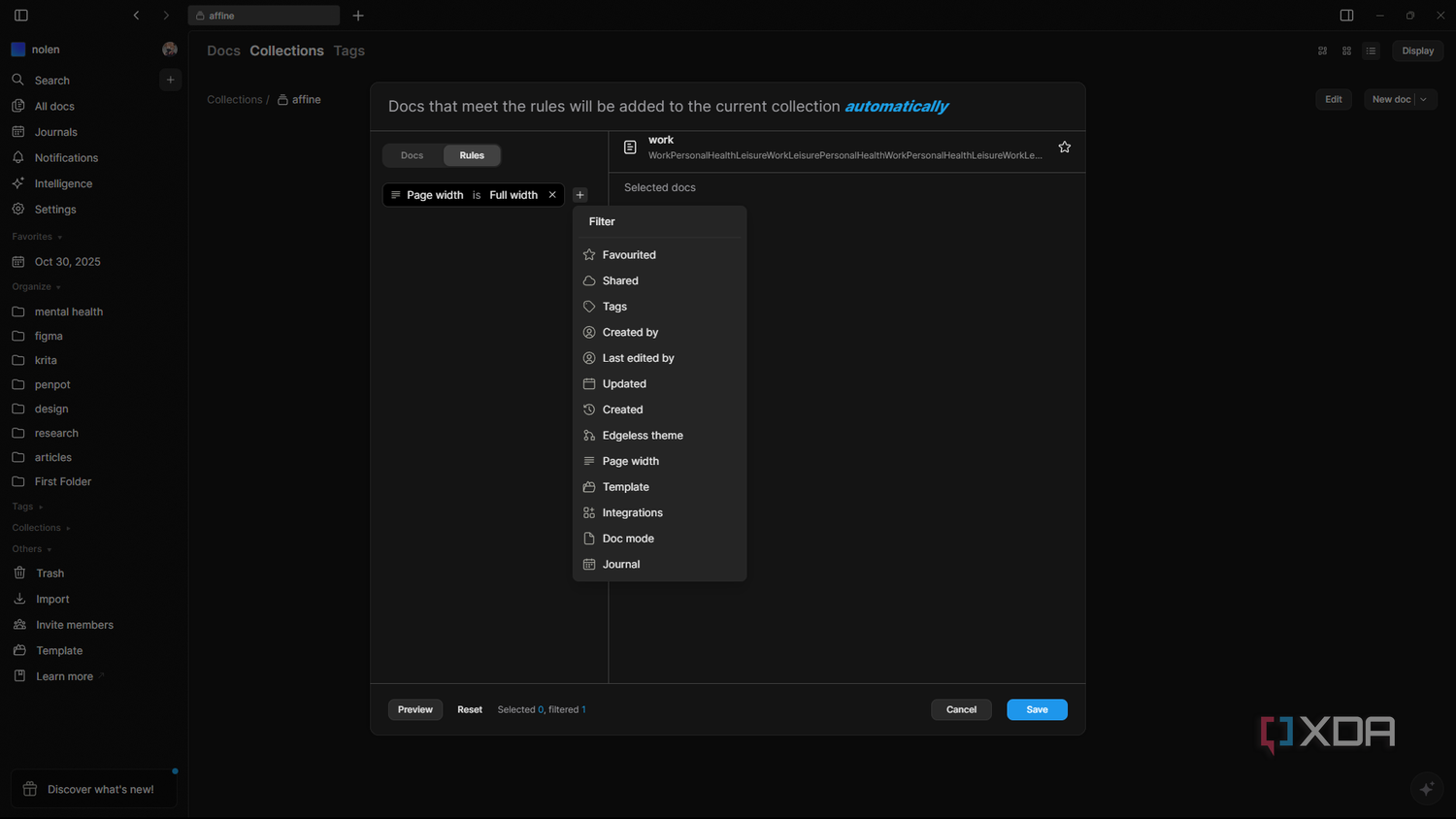Switch to the Rules tab in dialog

[472, 155]
